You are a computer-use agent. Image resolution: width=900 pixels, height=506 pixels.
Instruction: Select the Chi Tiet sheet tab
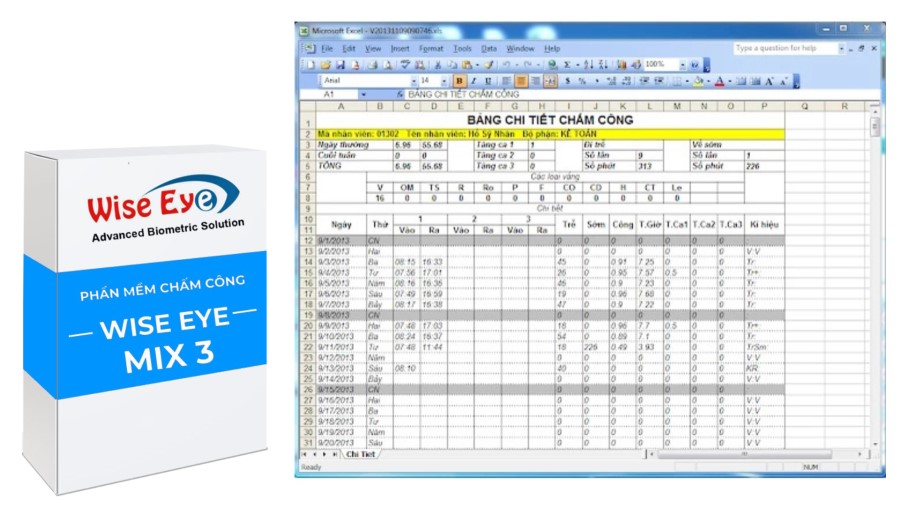(360, 454)
